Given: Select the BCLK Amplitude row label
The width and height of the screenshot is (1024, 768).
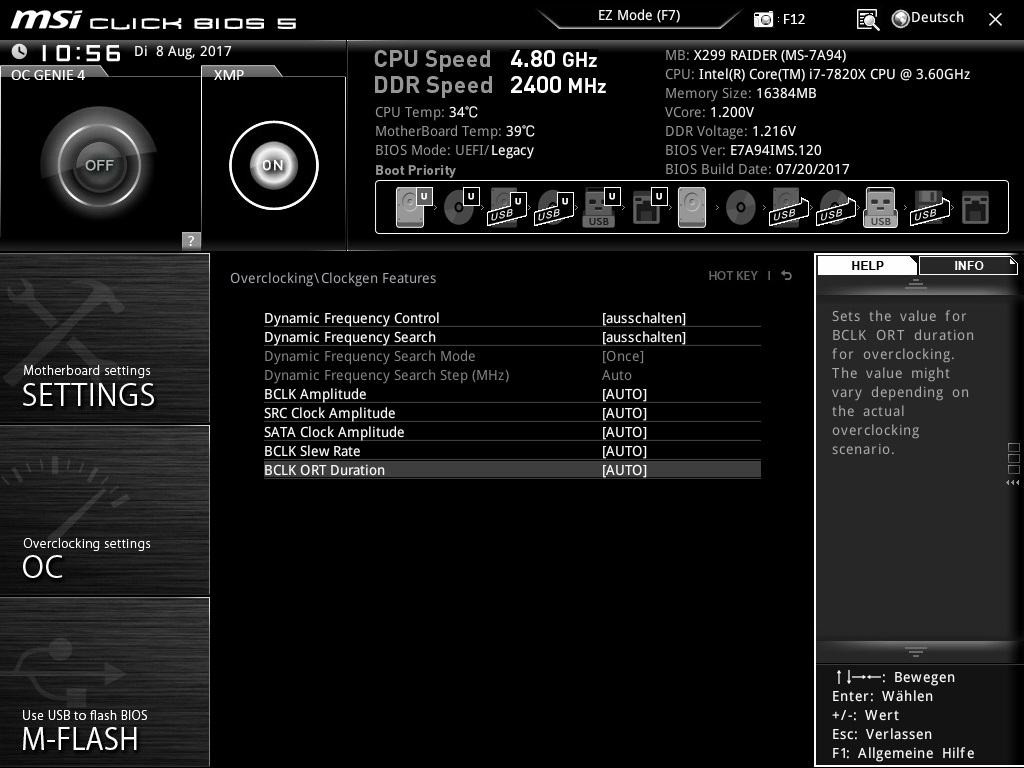Looking at the screenshot, I should pyautogui.click(x=315, y=394).
